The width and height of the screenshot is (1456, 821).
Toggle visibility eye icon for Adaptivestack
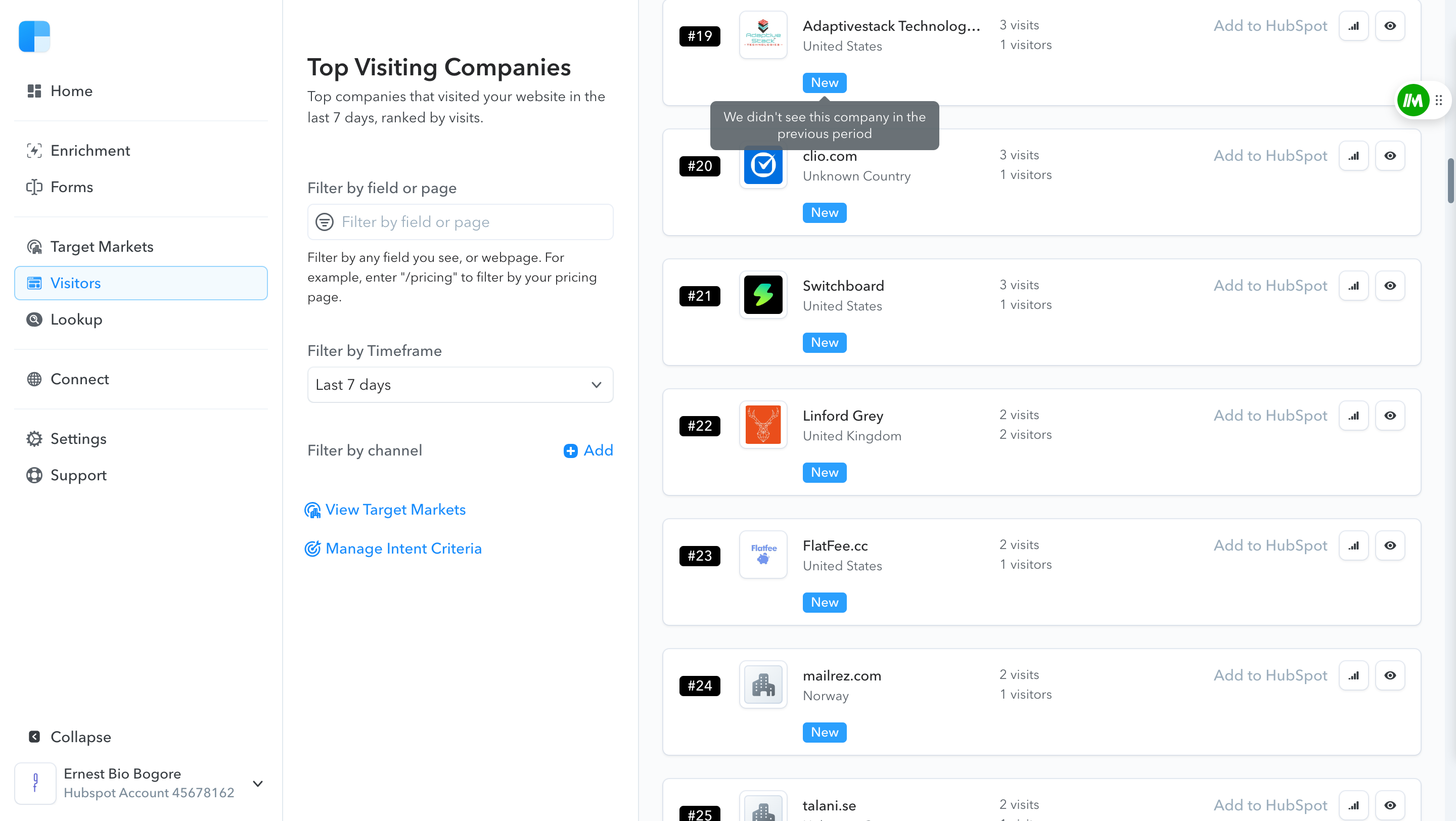coord(1391,25)
